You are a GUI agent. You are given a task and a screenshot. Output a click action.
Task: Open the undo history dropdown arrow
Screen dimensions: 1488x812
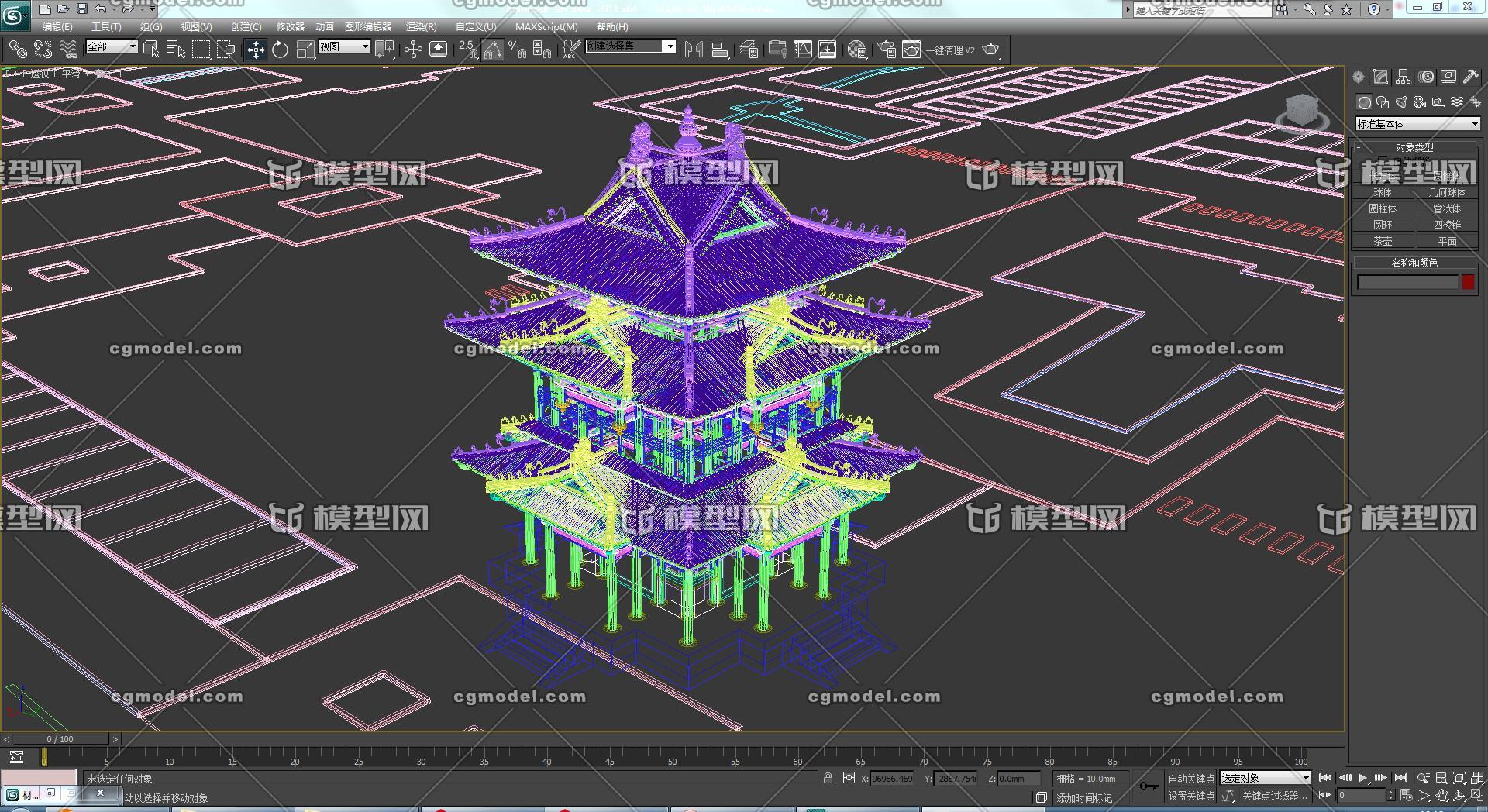(113, 9)
